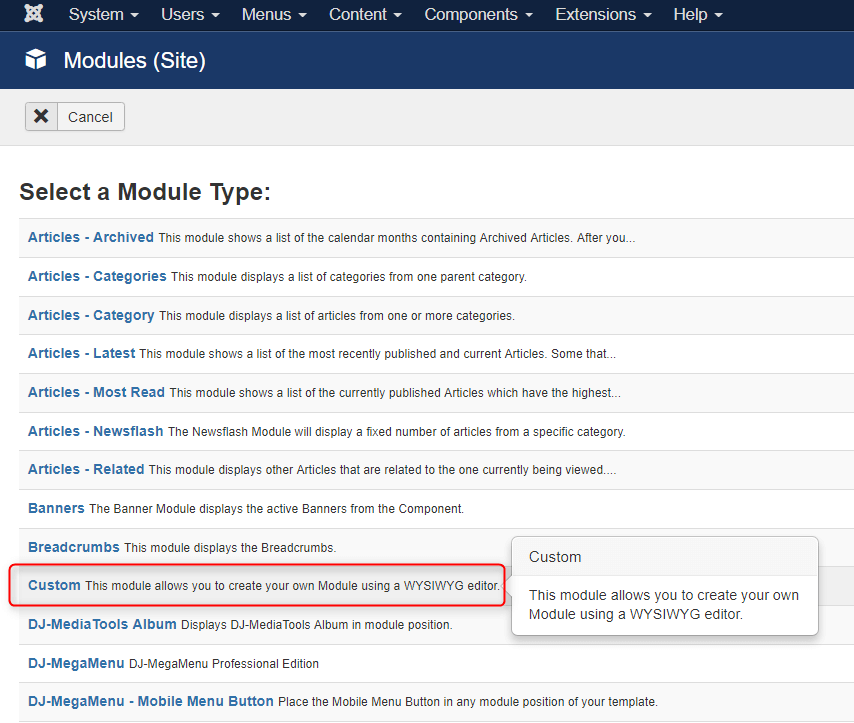
Task: Choose the Breadcrumbs module
Action: [74, 547]
